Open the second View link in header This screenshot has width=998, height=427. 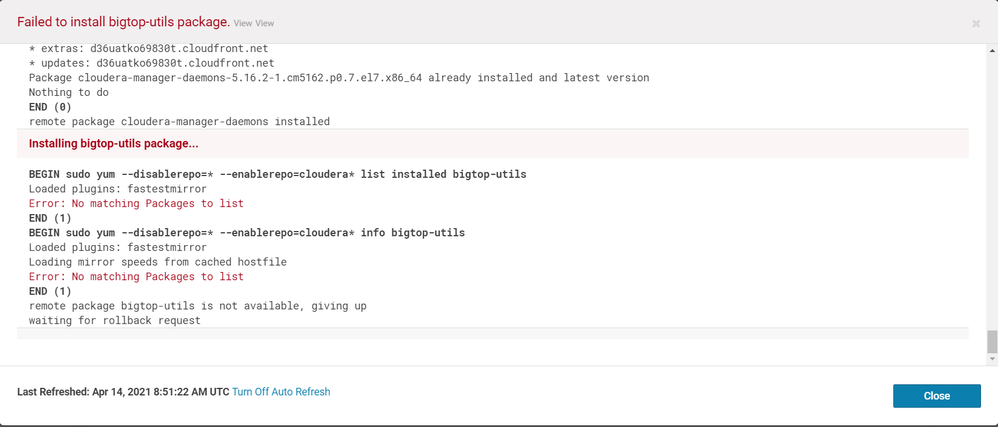[265, 23]
